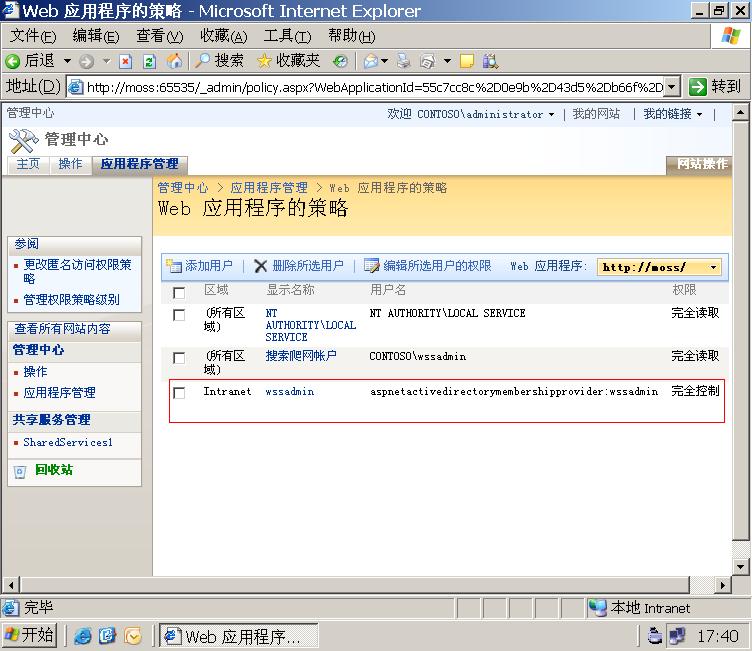
Task: Click the Safely Remove Hardware tray icon
Action: click(654, 636)
